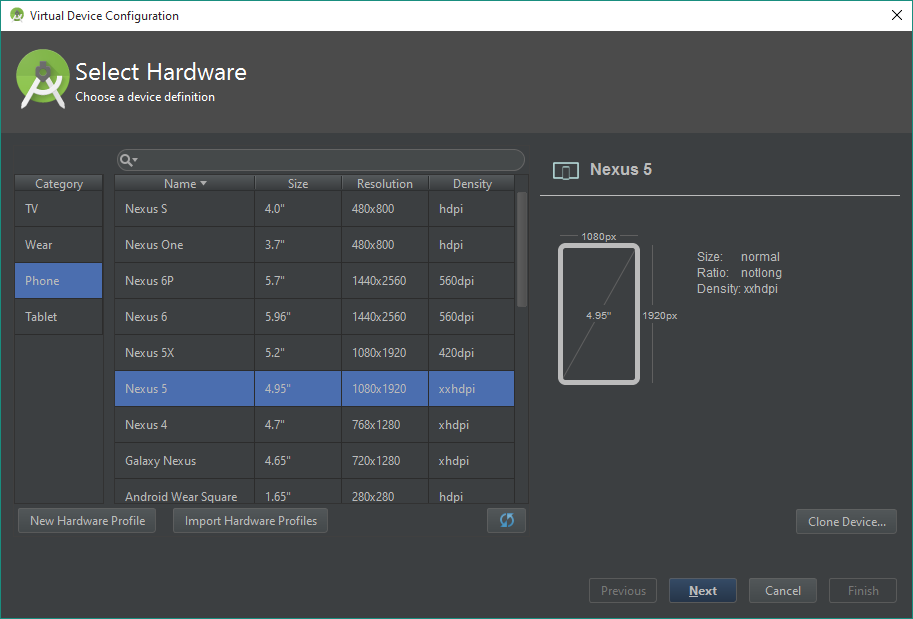Click the Android Studio setup wizard logo
The height and width of the screenshot is (619, 913).
point(42,79)
